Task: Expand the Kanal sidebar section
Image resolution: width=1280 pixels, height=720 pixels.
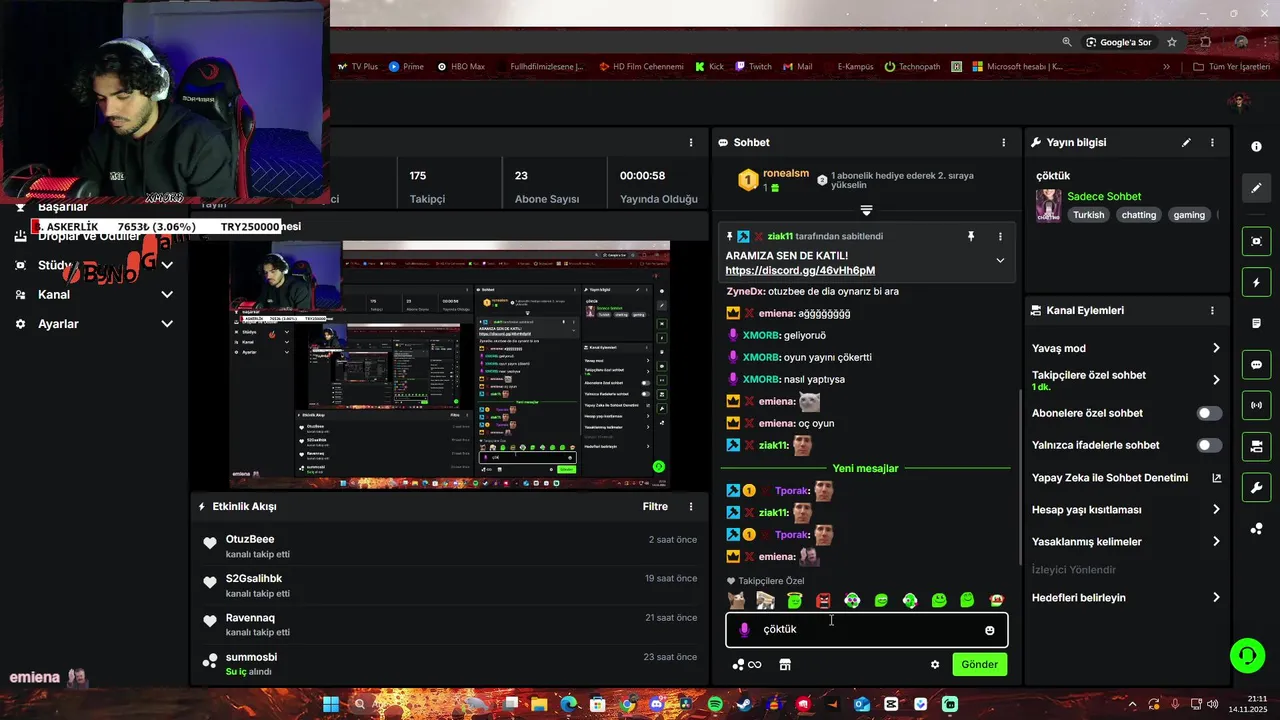Action: (167, 295)
